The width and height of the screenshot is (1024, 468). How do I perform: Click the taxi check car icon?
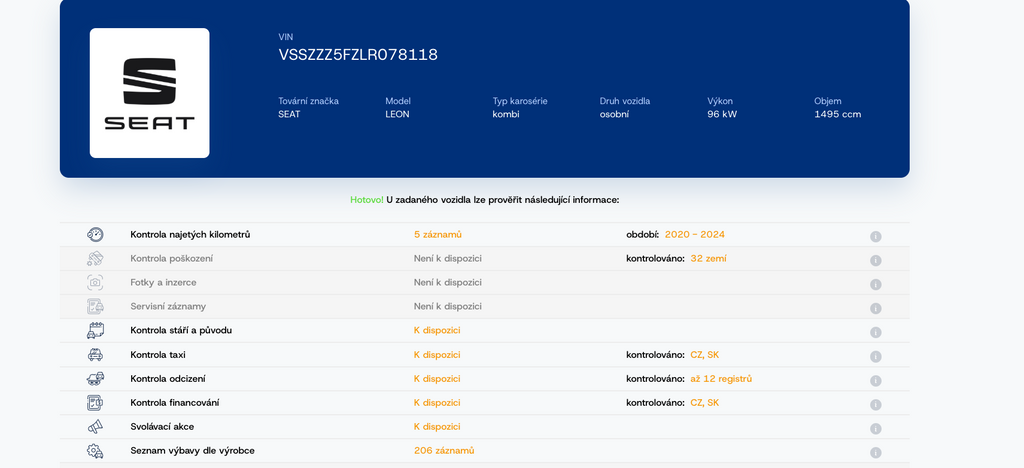[x=95, y=354]
